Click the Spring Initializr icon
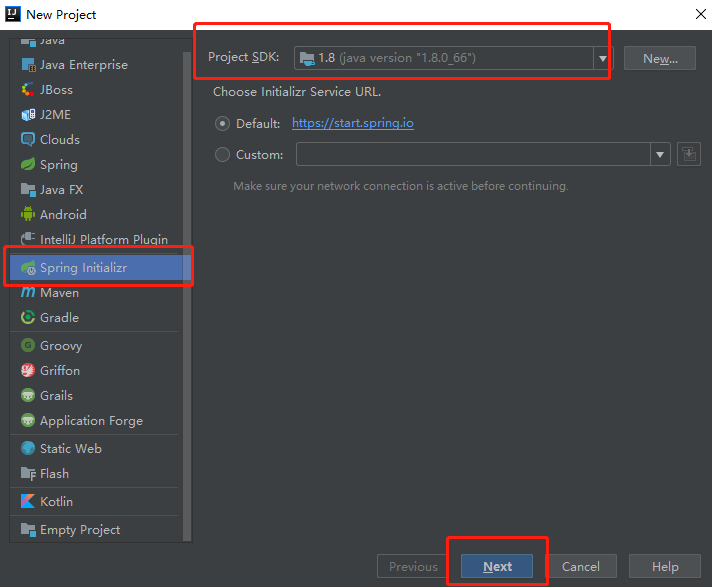 click(x=28, y=268)
